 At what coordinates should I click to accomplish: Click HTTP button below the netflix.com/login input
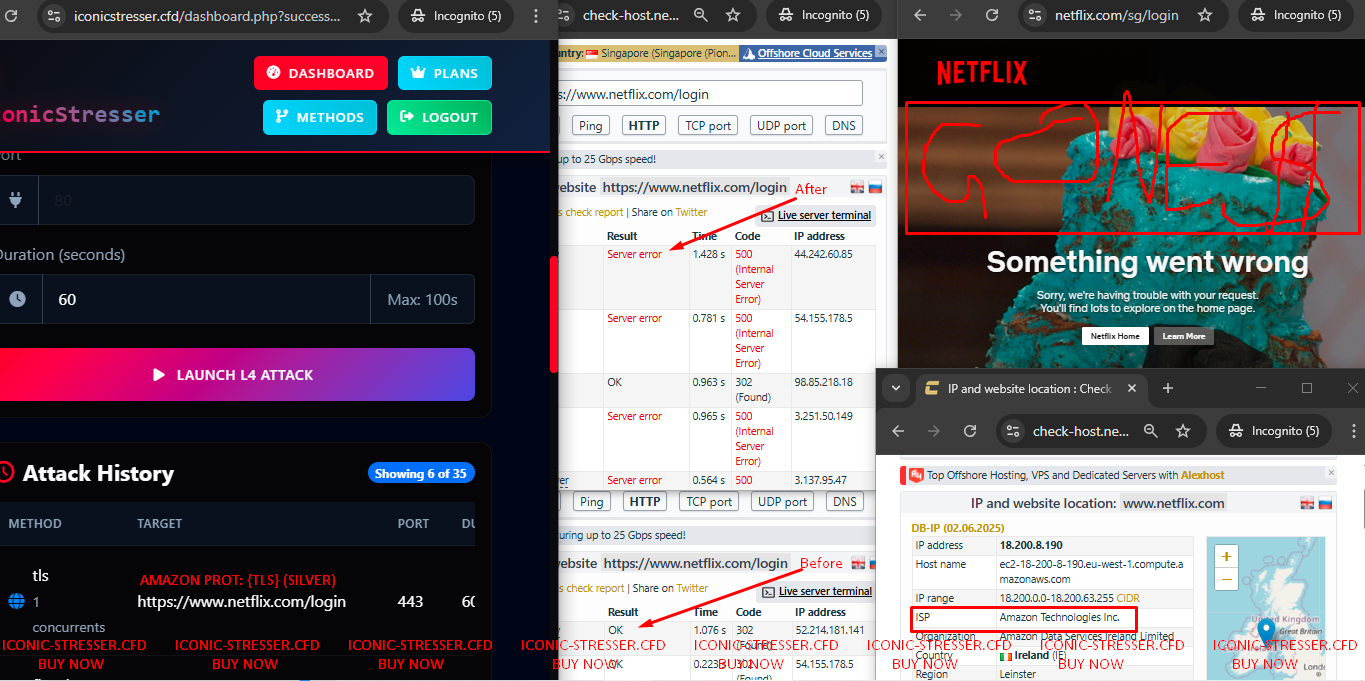click(644, 125)
